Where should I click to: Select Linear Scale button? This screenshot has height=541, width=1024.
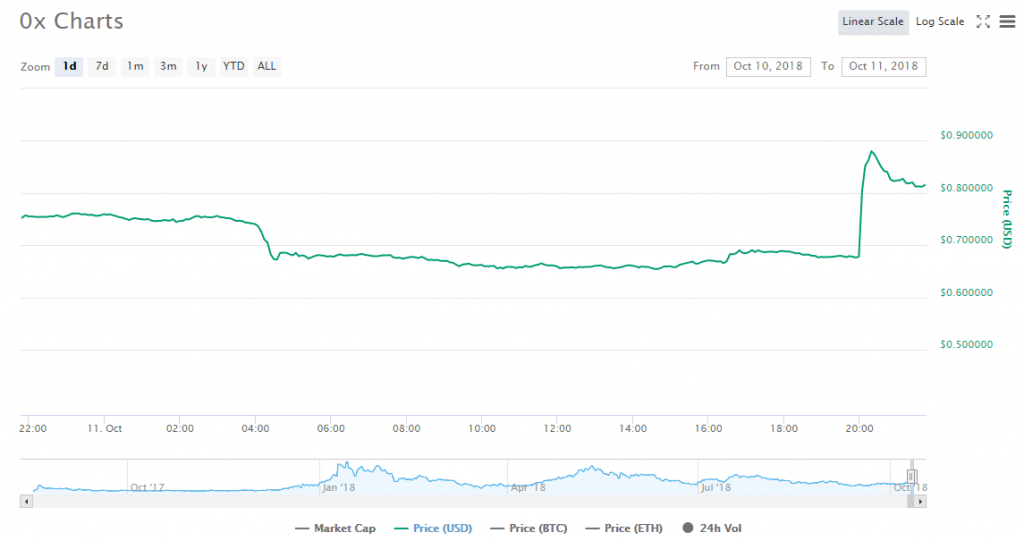click(x=872, y=21)
